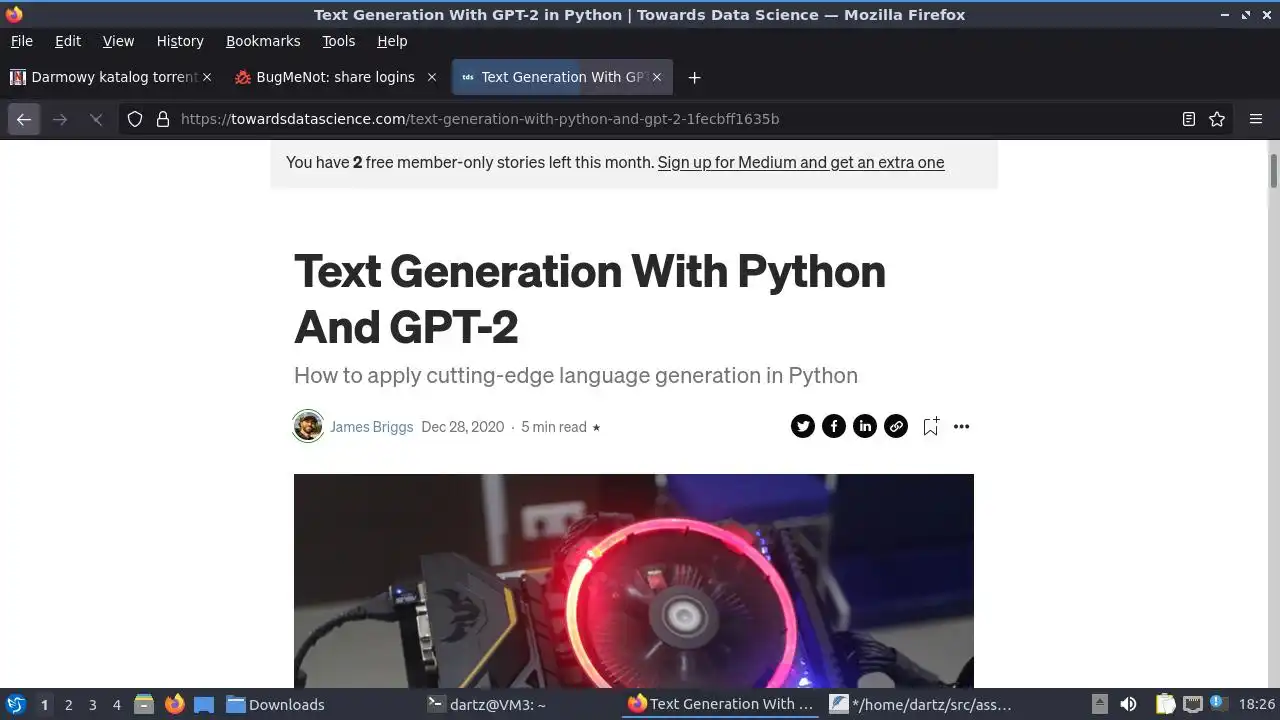Open file manager icon in taskbar
Image resolution: width=1280 pixels, height=720 pixels.
coord(144,704)
